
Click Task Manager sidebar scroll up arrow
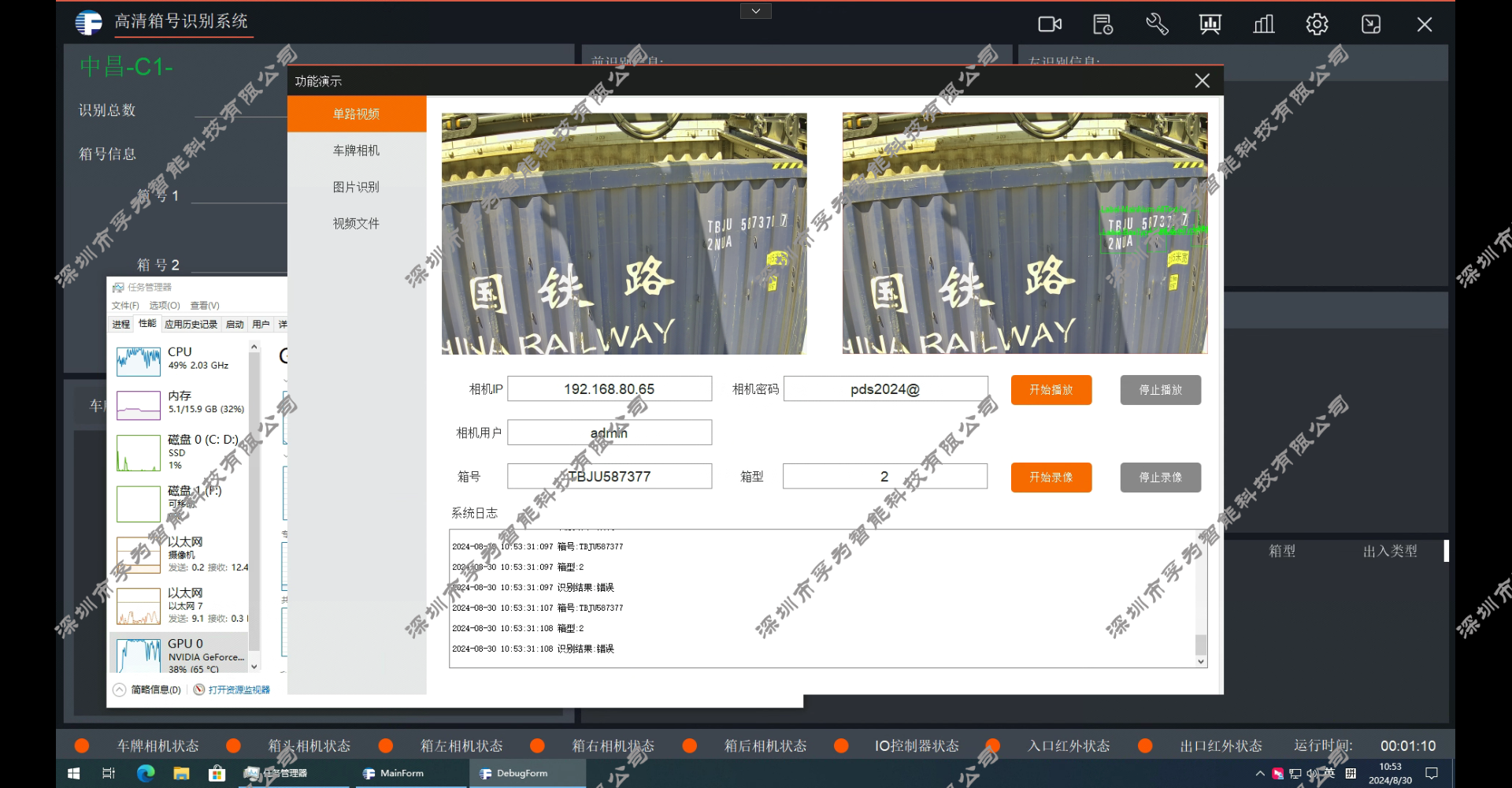(254, 347)
